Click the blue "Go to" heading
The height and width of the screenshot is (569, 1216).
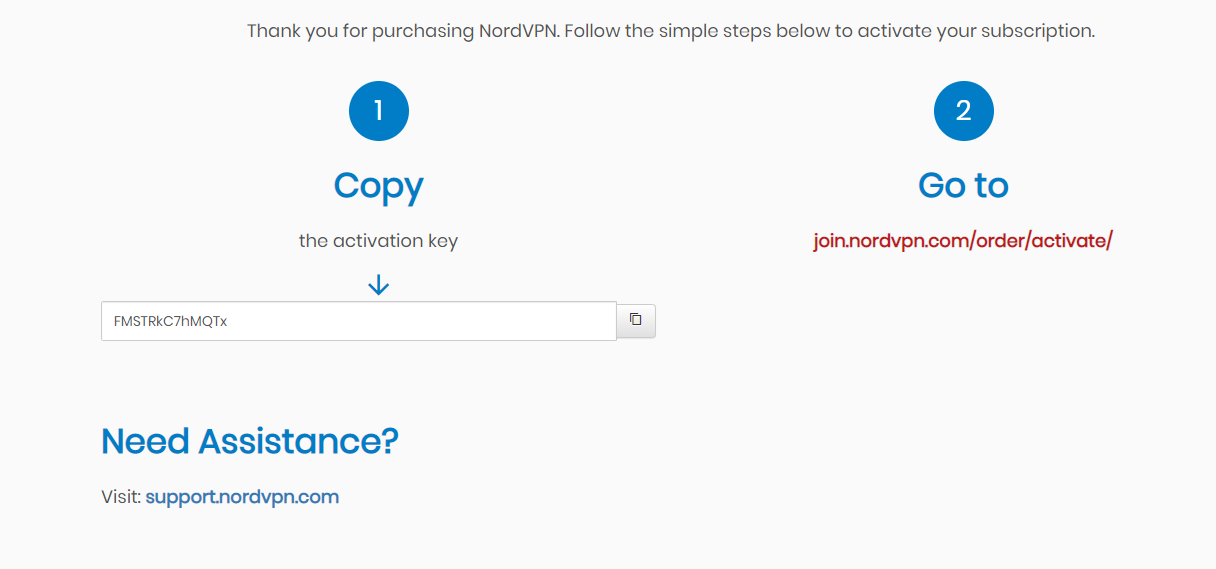coord(963,186)
